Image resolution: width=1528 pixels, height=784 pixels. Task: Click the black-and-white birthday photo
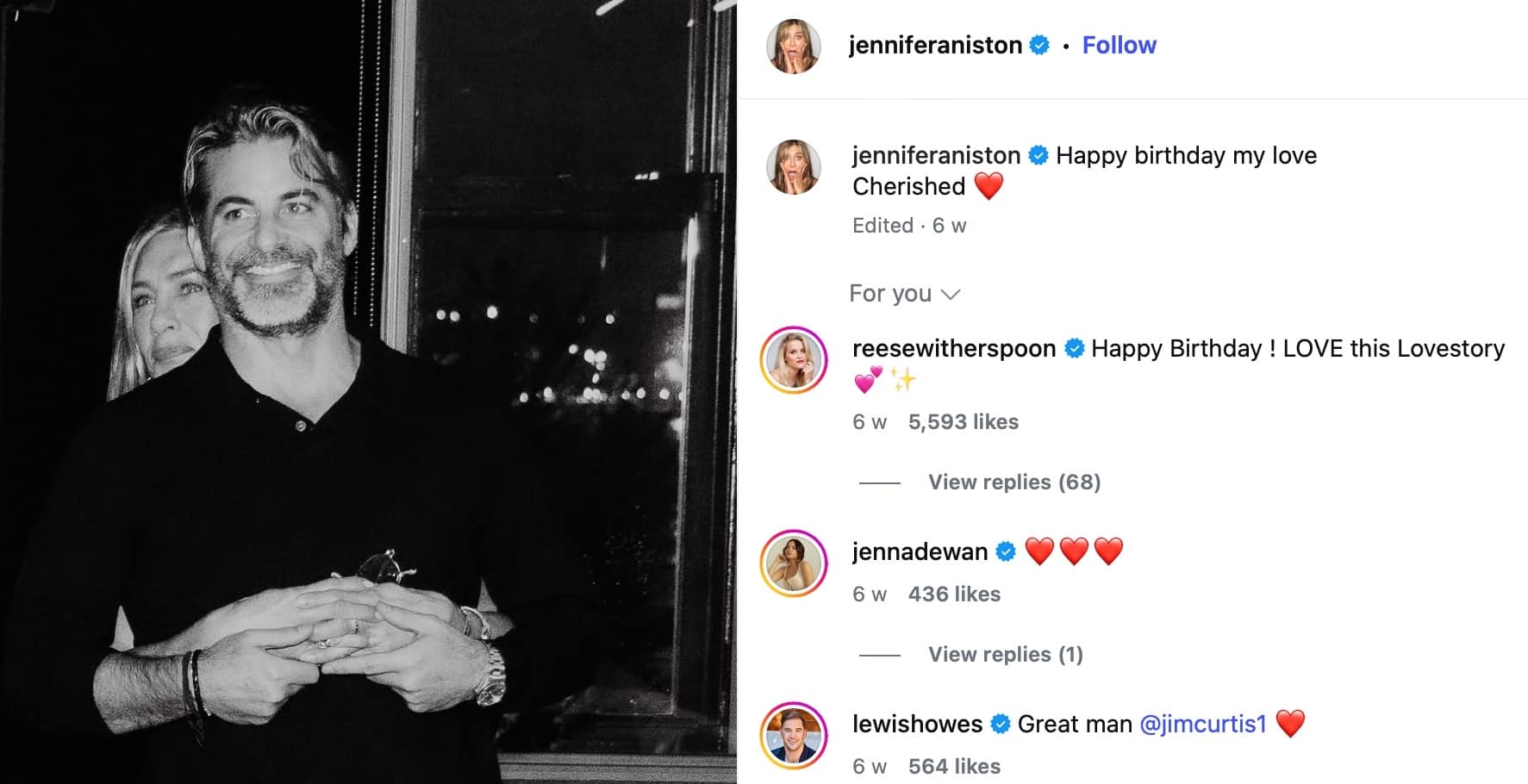[371, 392]
